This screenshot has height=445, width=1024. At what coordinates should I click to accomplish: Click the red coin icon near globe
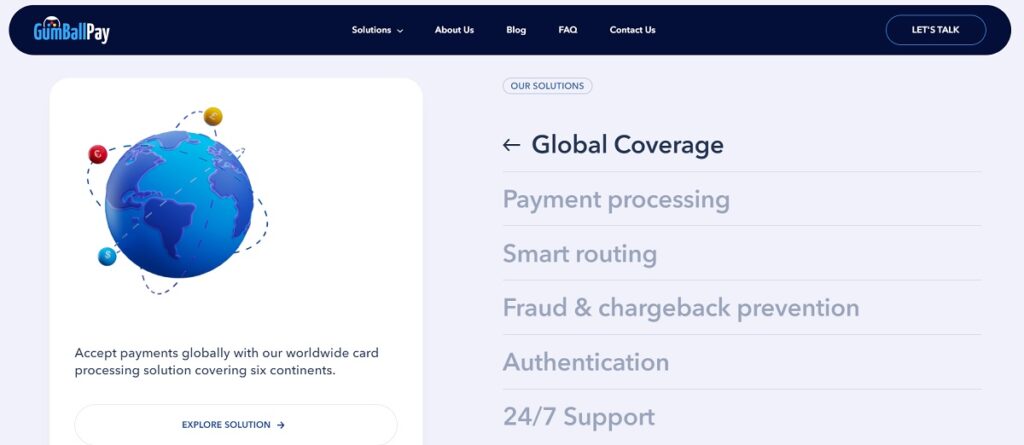coord(98,154)
